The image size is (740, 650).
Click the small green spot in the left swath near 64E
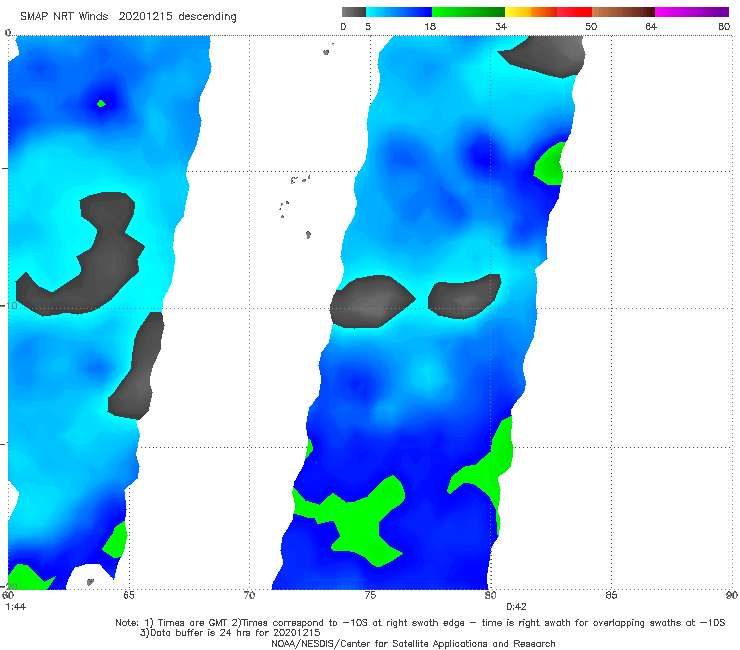(101, 103)
